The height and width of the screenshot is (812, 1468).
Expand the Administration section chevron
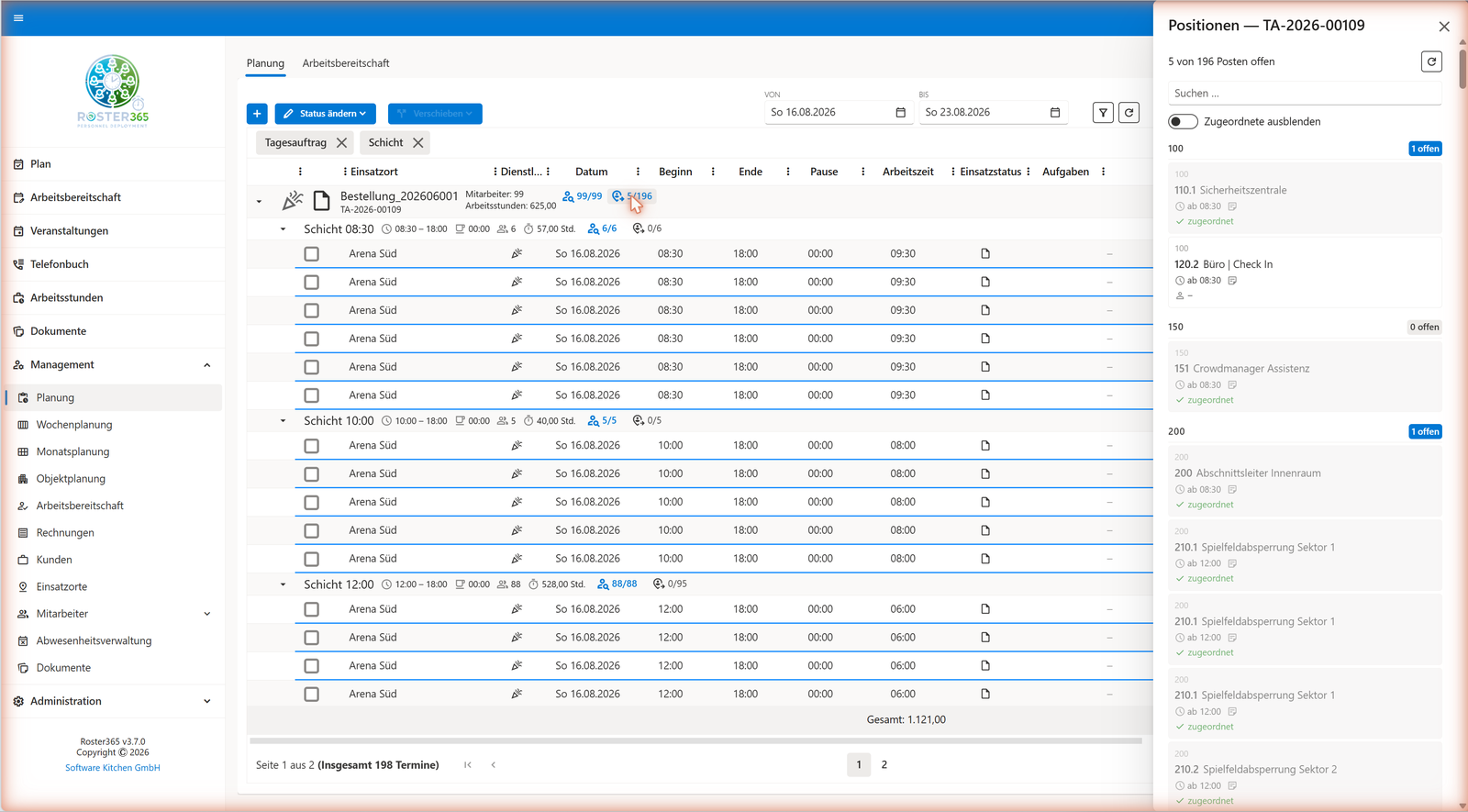point(206,701)
